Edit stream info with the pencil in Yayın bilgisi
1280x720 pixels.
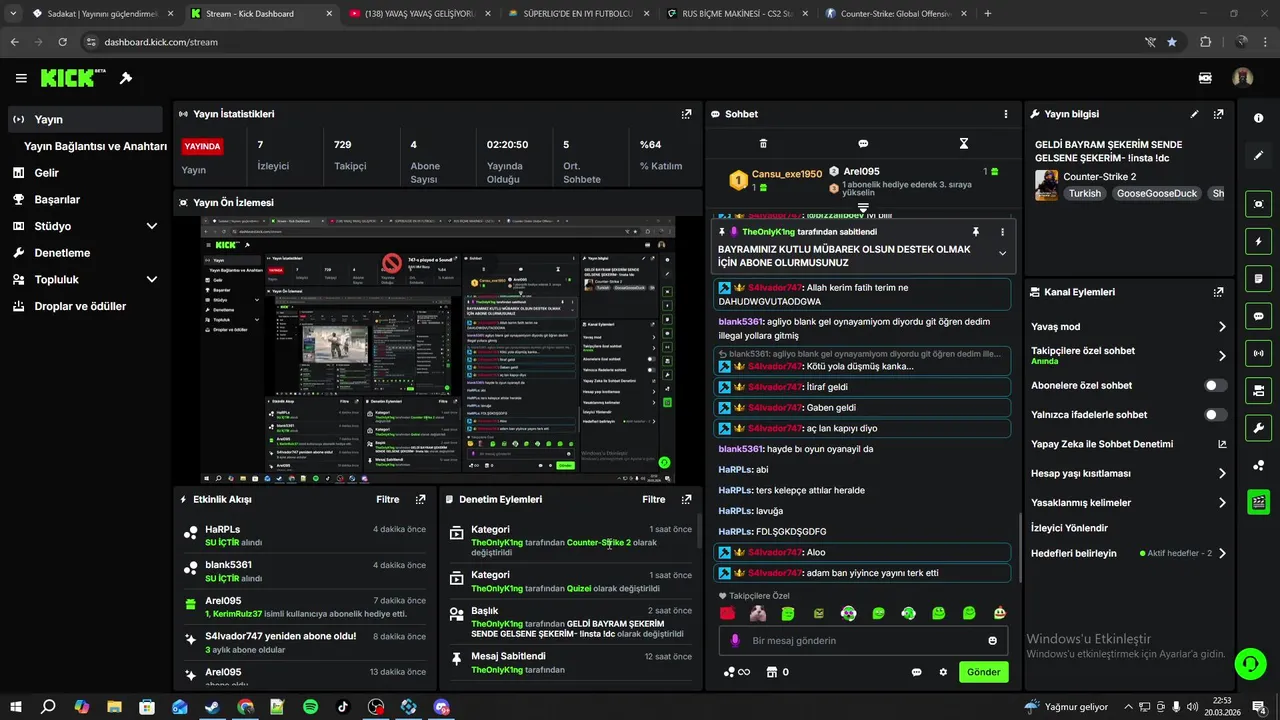(x=1194, y=114)
